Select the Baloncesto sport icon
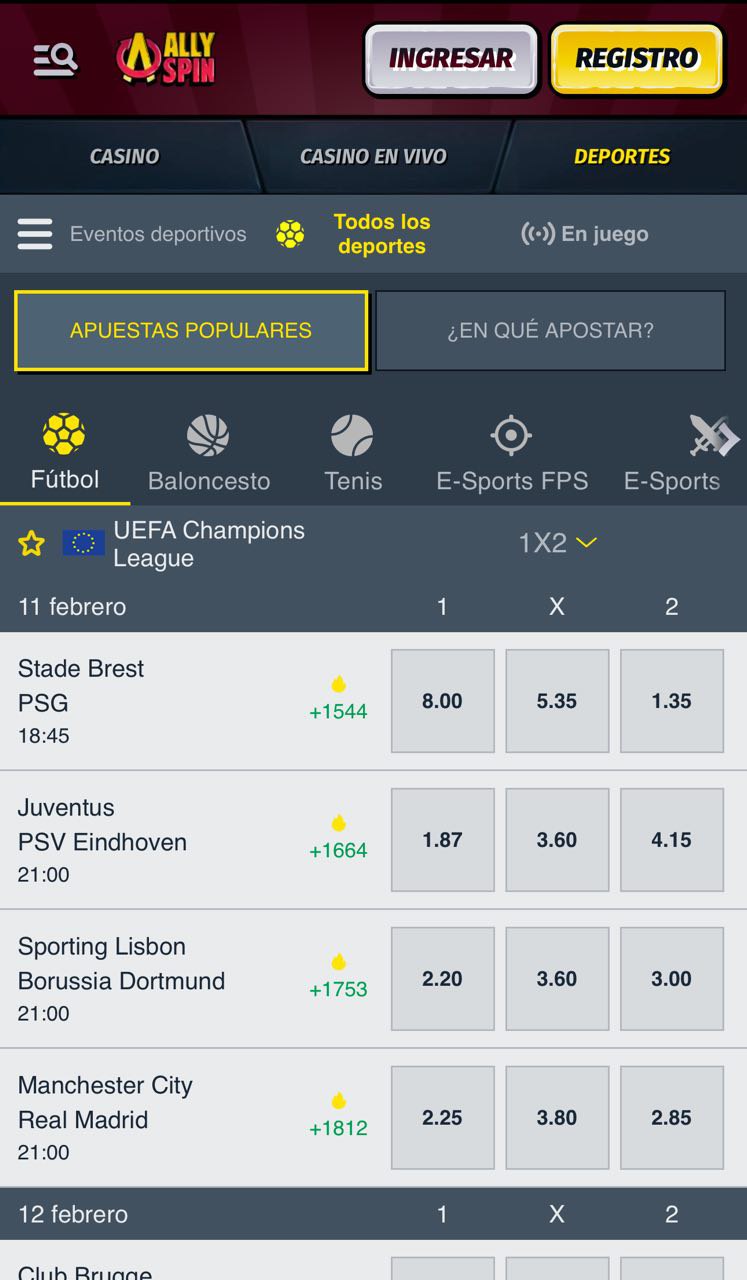 pyautogui.click(x=208, y=436)
